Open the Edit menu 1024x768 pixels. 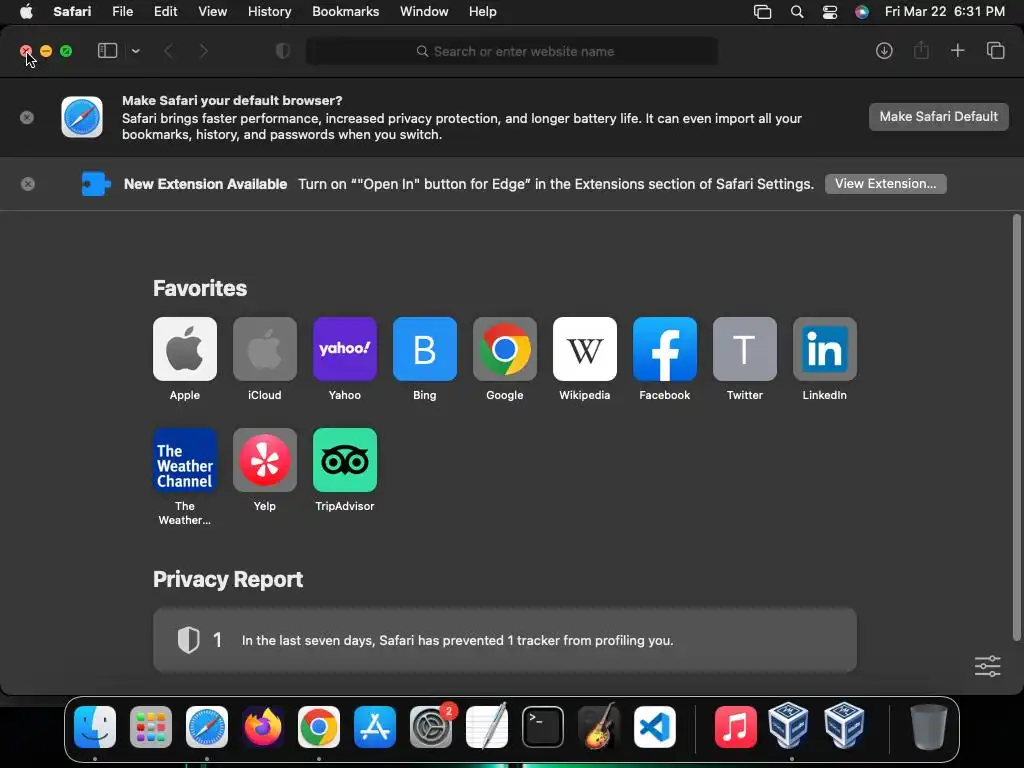(165, 11)
